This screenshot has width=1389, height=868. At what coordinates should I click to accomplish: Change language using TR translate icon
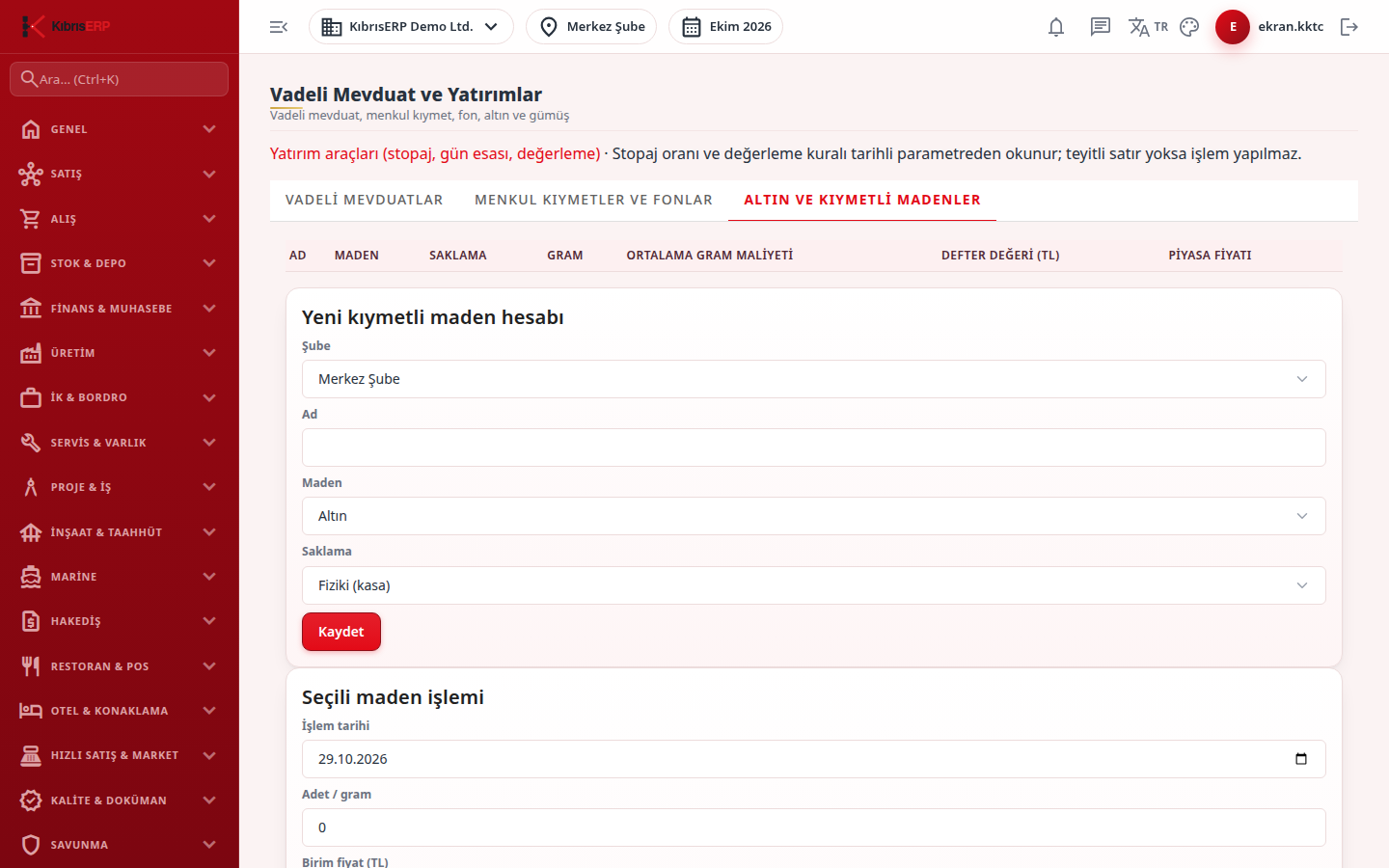[1148, 27]
